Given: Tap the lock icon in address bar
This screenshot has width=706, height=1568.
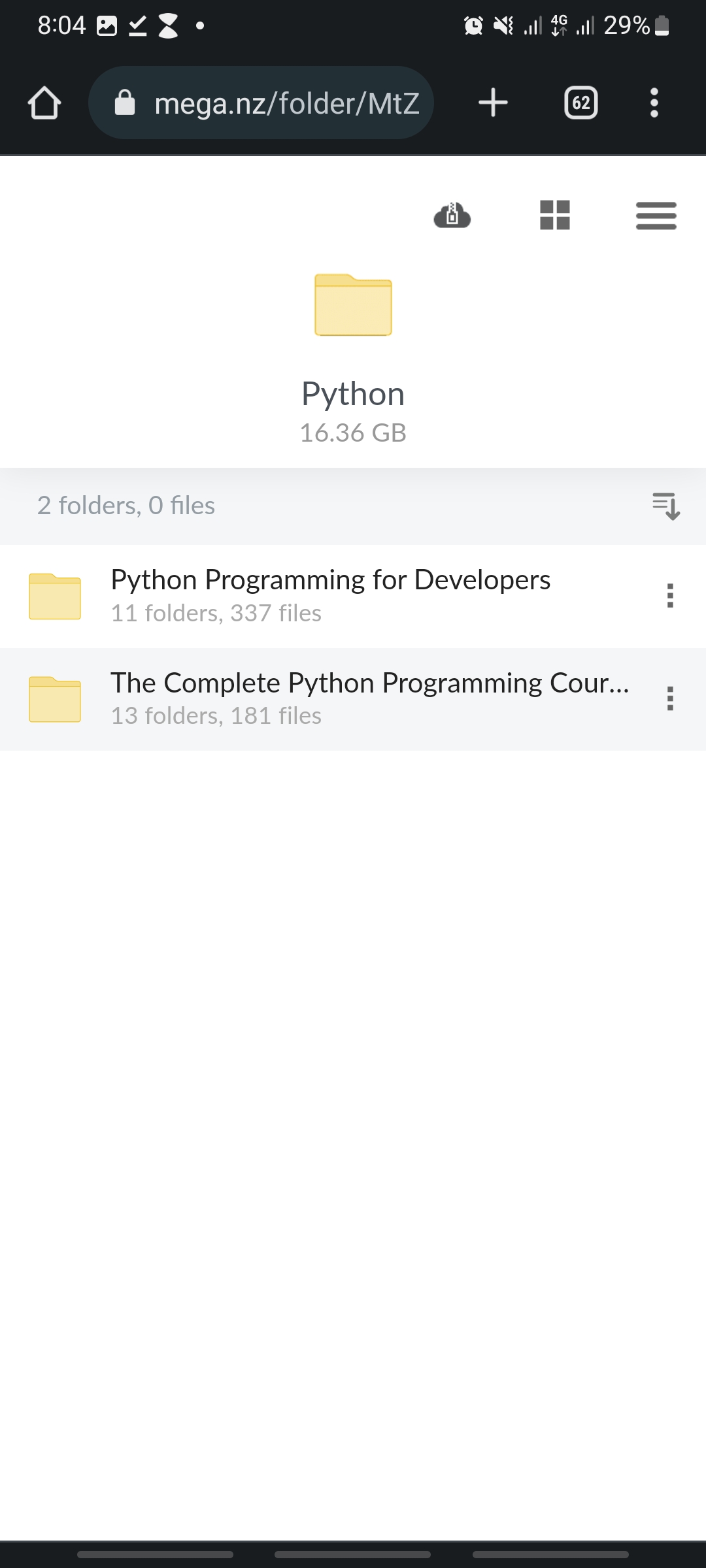Looking at the screenshot, I should tap(124, 103).
